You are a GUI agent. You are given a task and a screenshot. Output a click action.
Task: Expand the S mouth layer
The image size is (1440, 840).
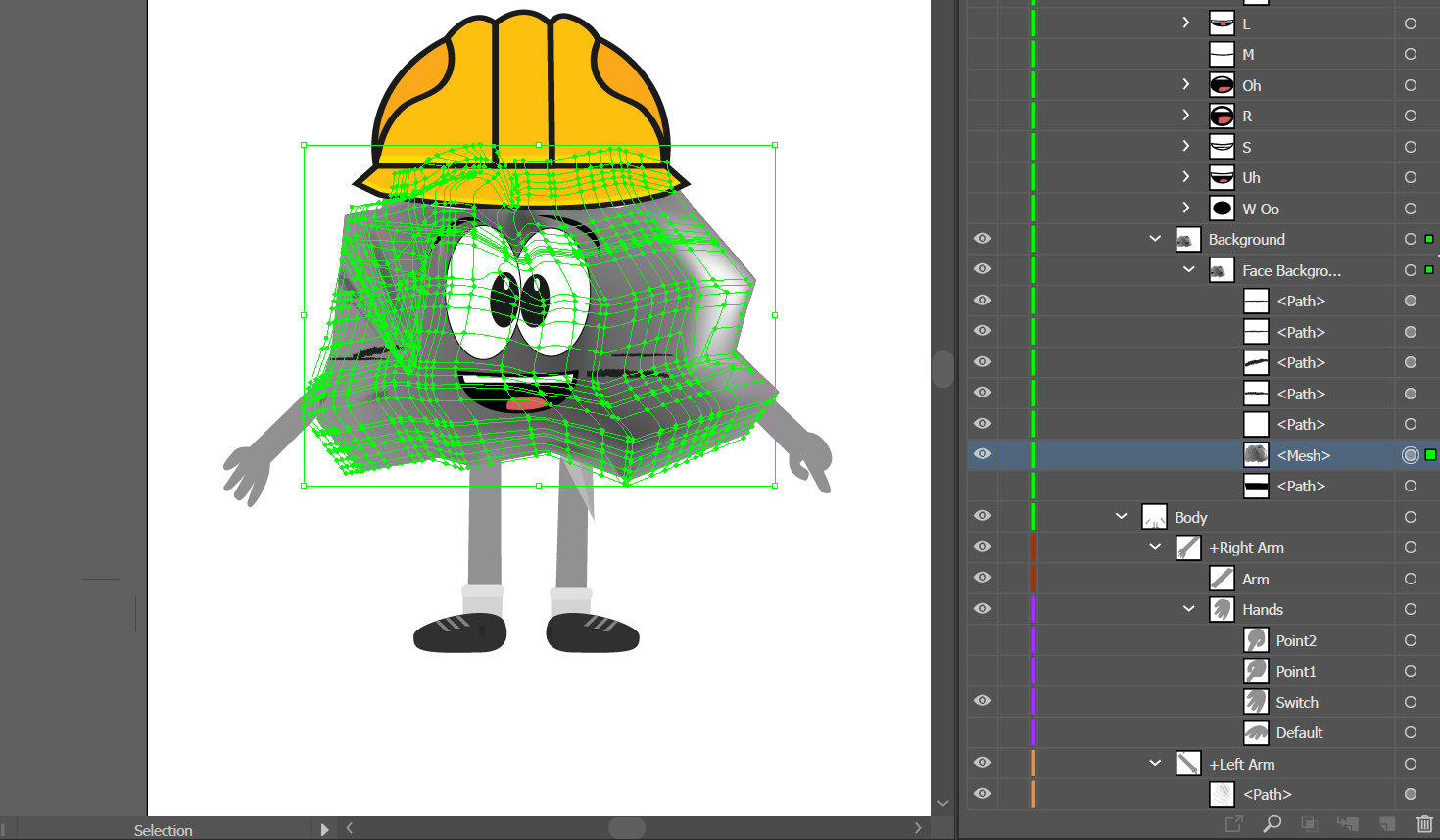(1186, 146)
